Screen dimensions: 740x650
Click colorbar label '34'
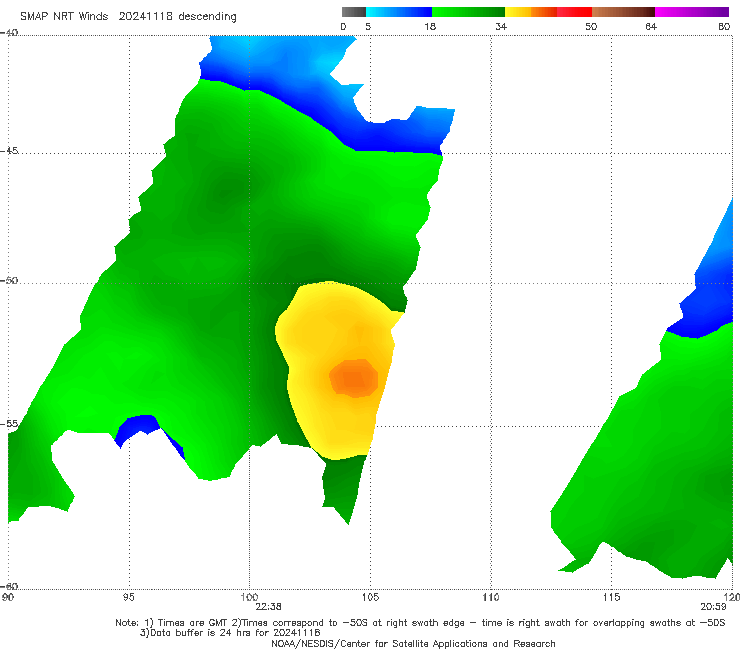(x=501, y=26)
